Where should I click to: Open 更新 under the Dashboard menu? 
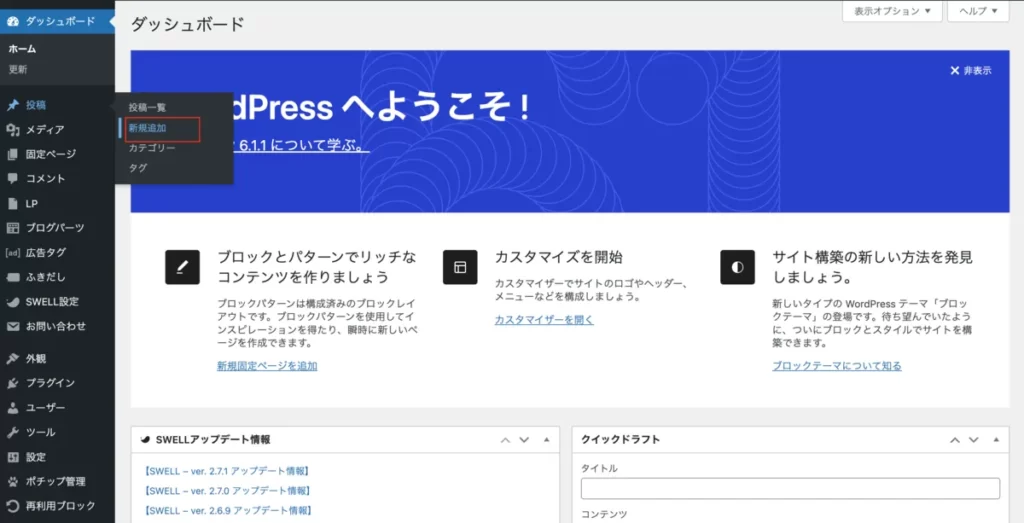tap(18, 69)
